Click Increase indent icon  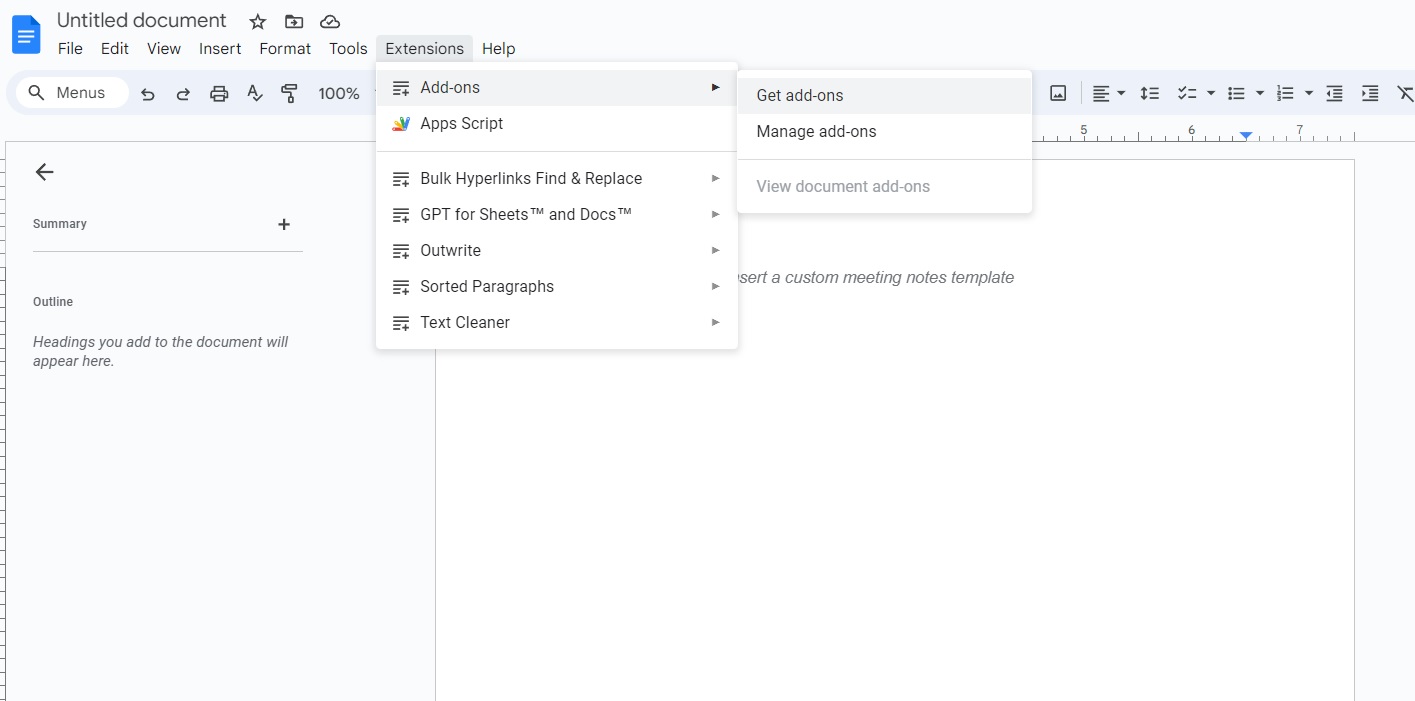[x=1370, y=93]
